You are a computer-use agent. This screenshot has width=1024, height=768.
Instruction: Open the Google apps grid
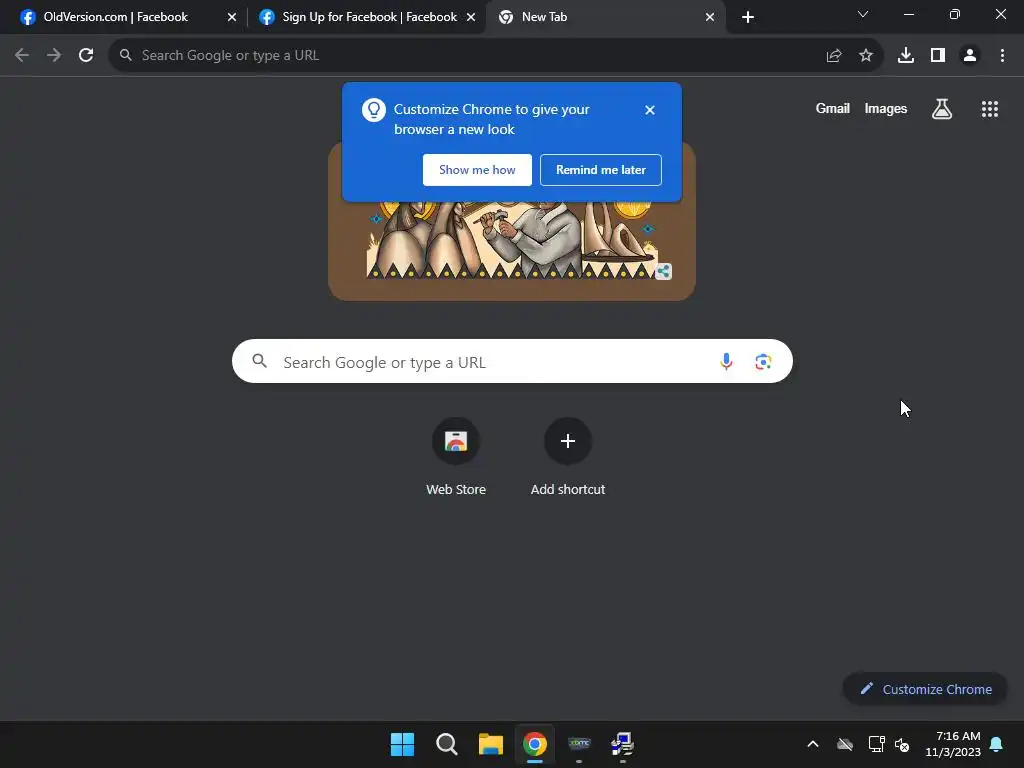click(990, 109)
